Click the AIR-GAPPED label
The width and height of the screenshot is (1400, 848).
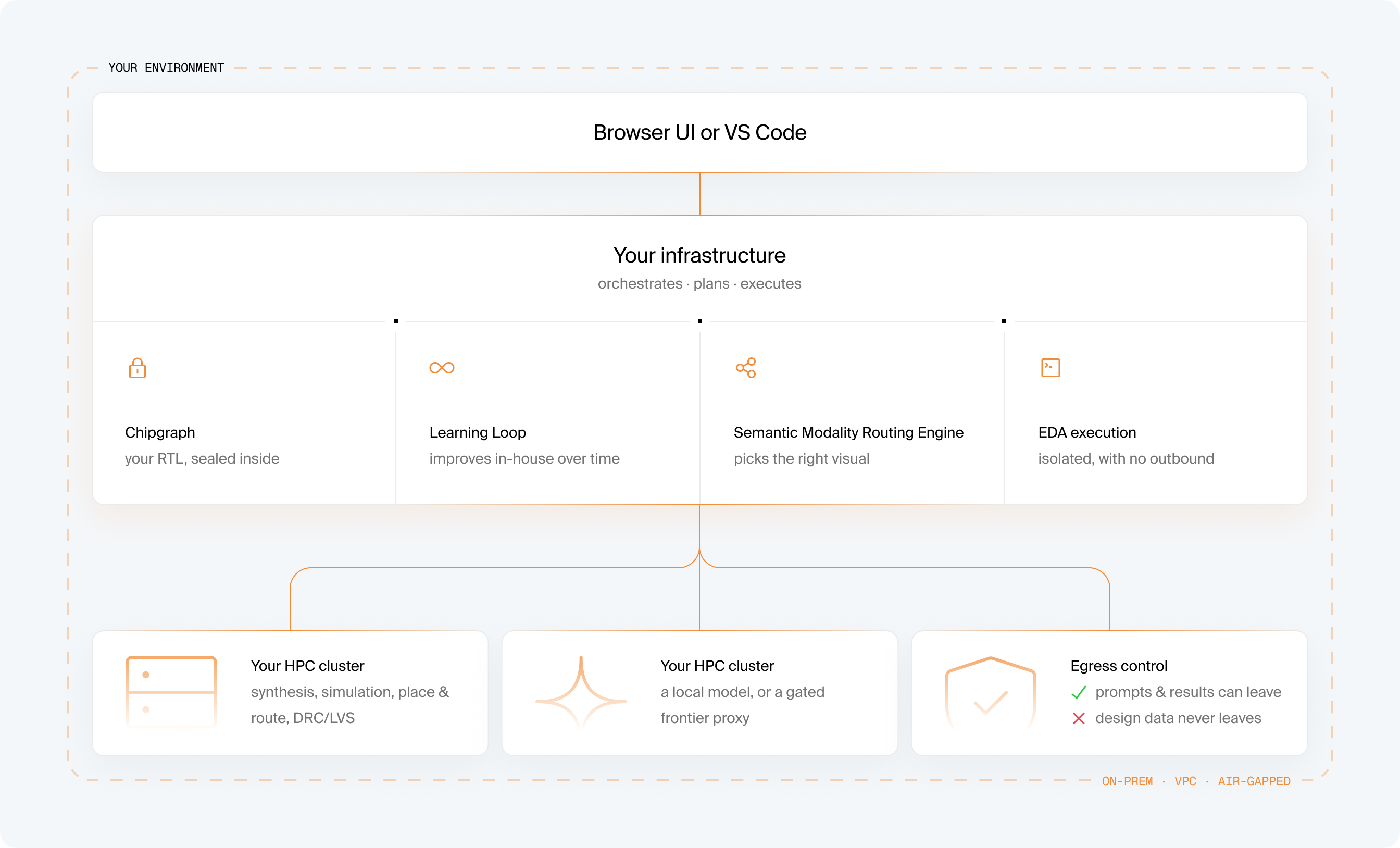click(x=1254, y=781)
